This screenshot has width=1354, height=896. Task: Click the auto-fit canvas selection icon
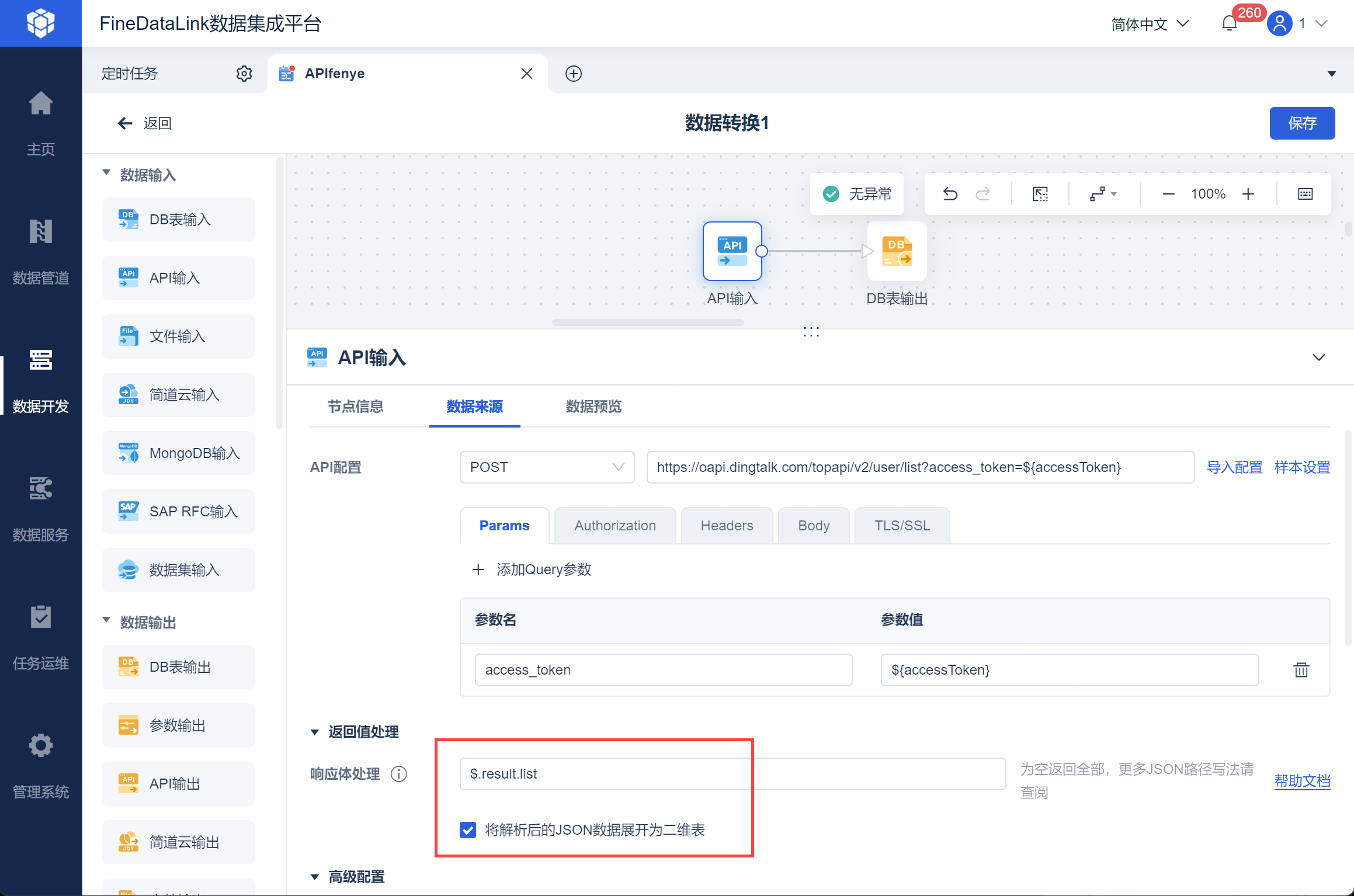pos(1040,194)
